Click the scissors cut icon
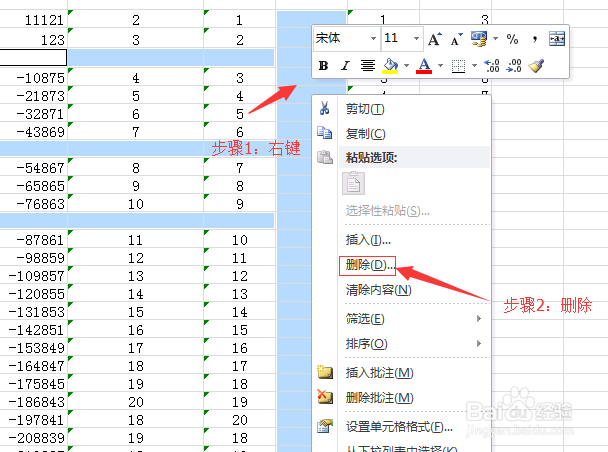This screenshot has width=608, height=452. [325, 108]
